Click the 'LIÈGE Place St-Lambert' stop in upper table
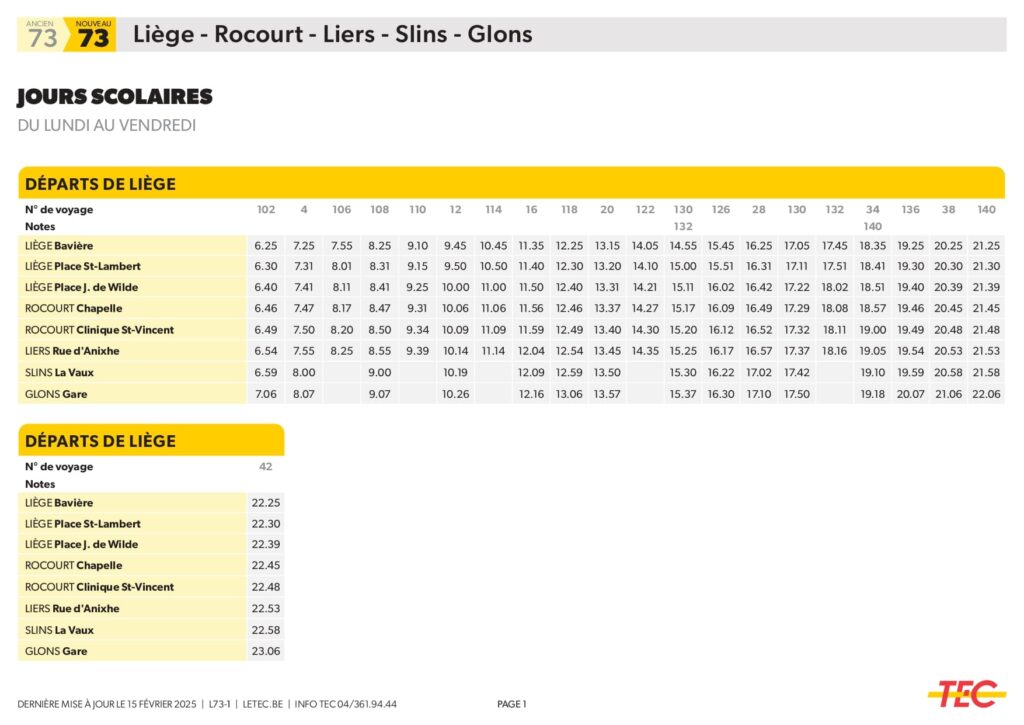Viewport: 1024px width, 725px height. pos(83,267)
